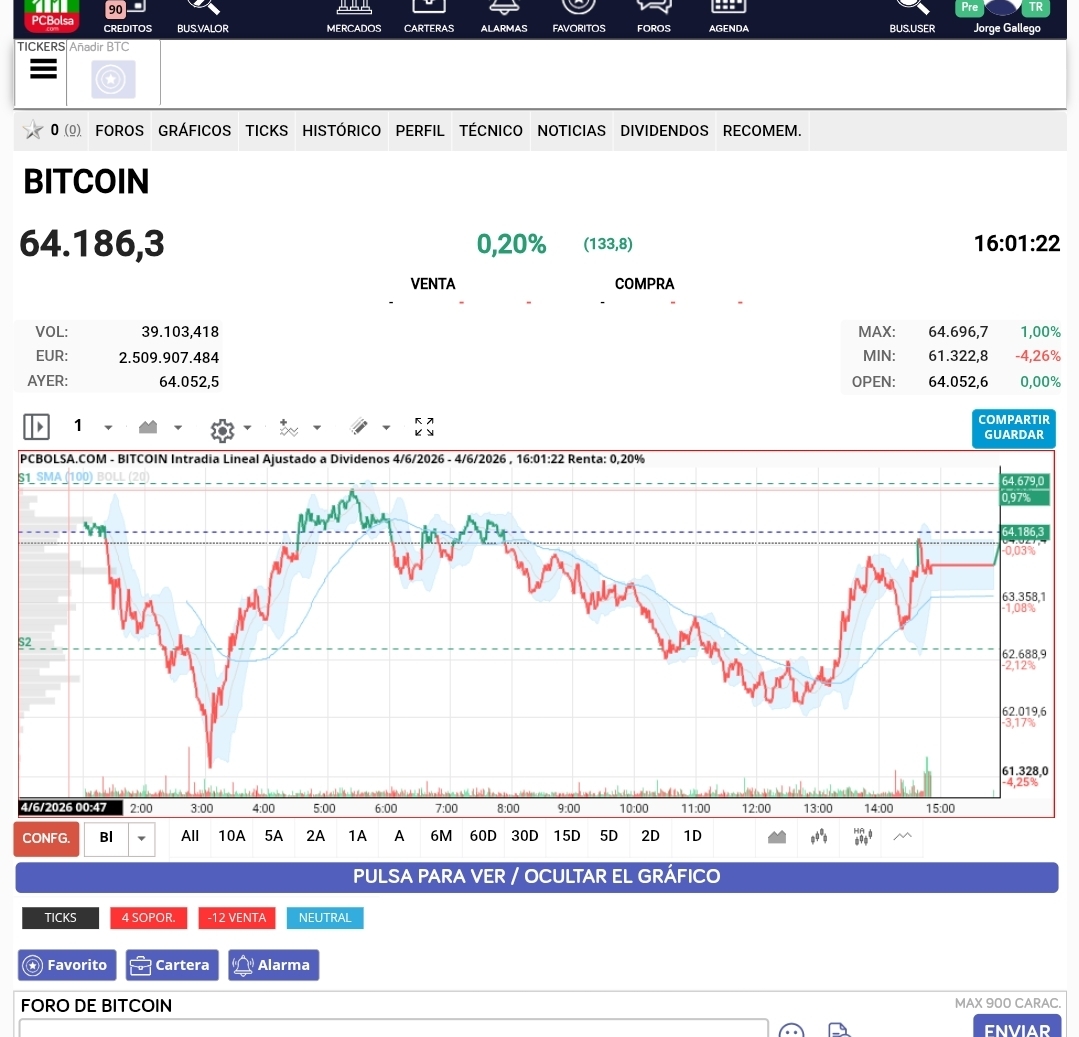
Task: Select the 2A time range
Action: pos(316,835)
